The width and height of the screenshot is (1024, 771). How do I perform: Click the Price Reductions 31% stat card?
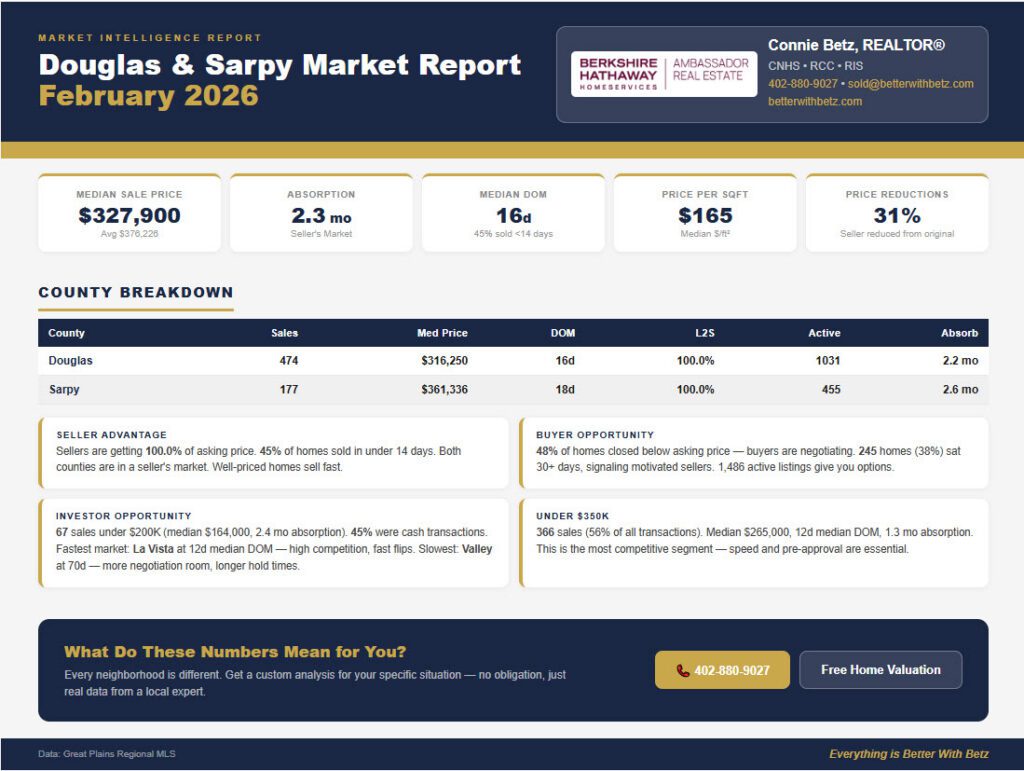[898, 213]
